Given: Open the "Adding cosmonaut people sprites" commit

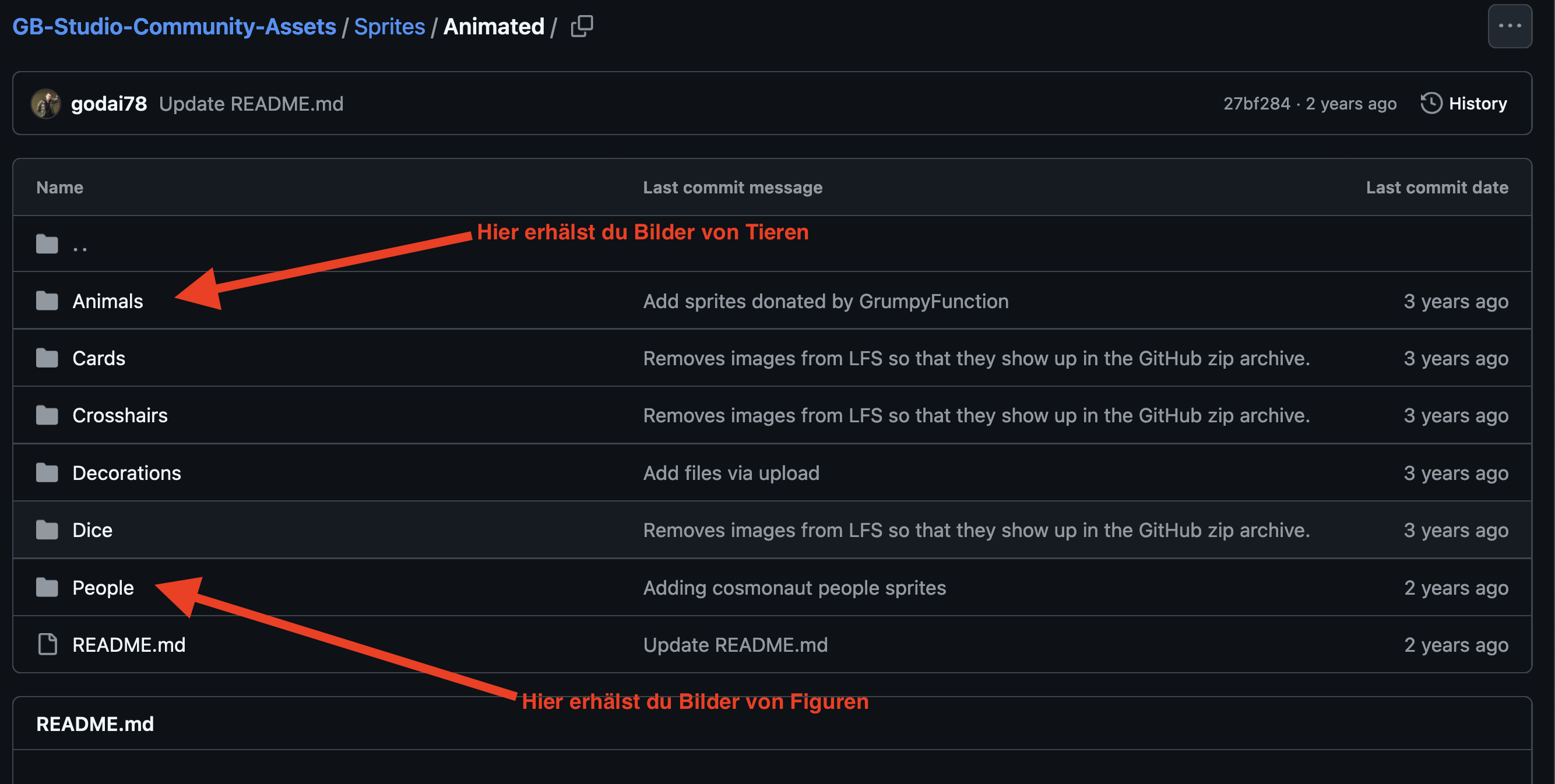Looking at the screenshot, I should coord(794,587).
